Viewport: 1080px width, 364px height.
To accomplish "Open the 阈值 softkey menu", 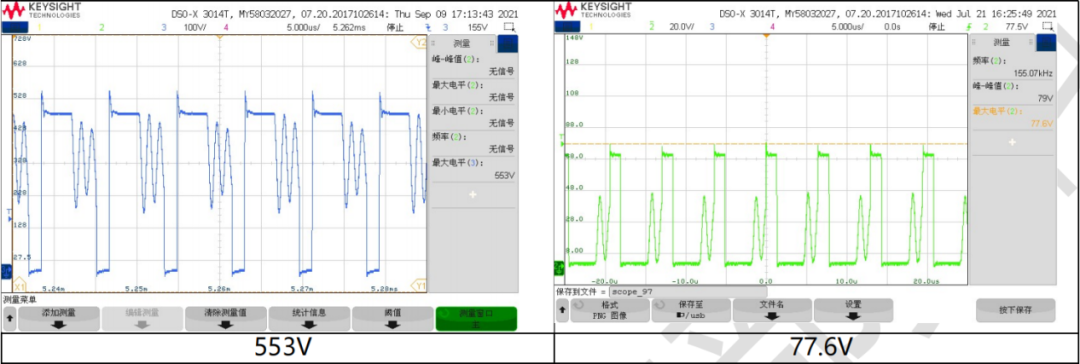I will point(393,318).
